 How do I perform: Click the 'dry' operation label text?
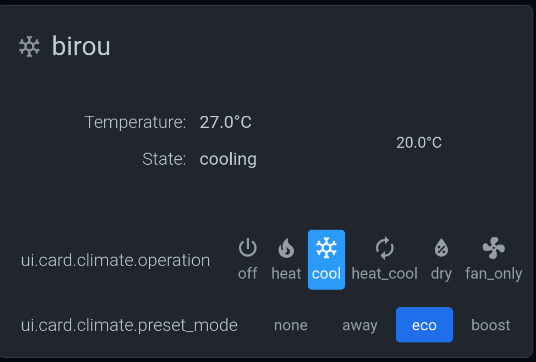(x=441, y=274)
